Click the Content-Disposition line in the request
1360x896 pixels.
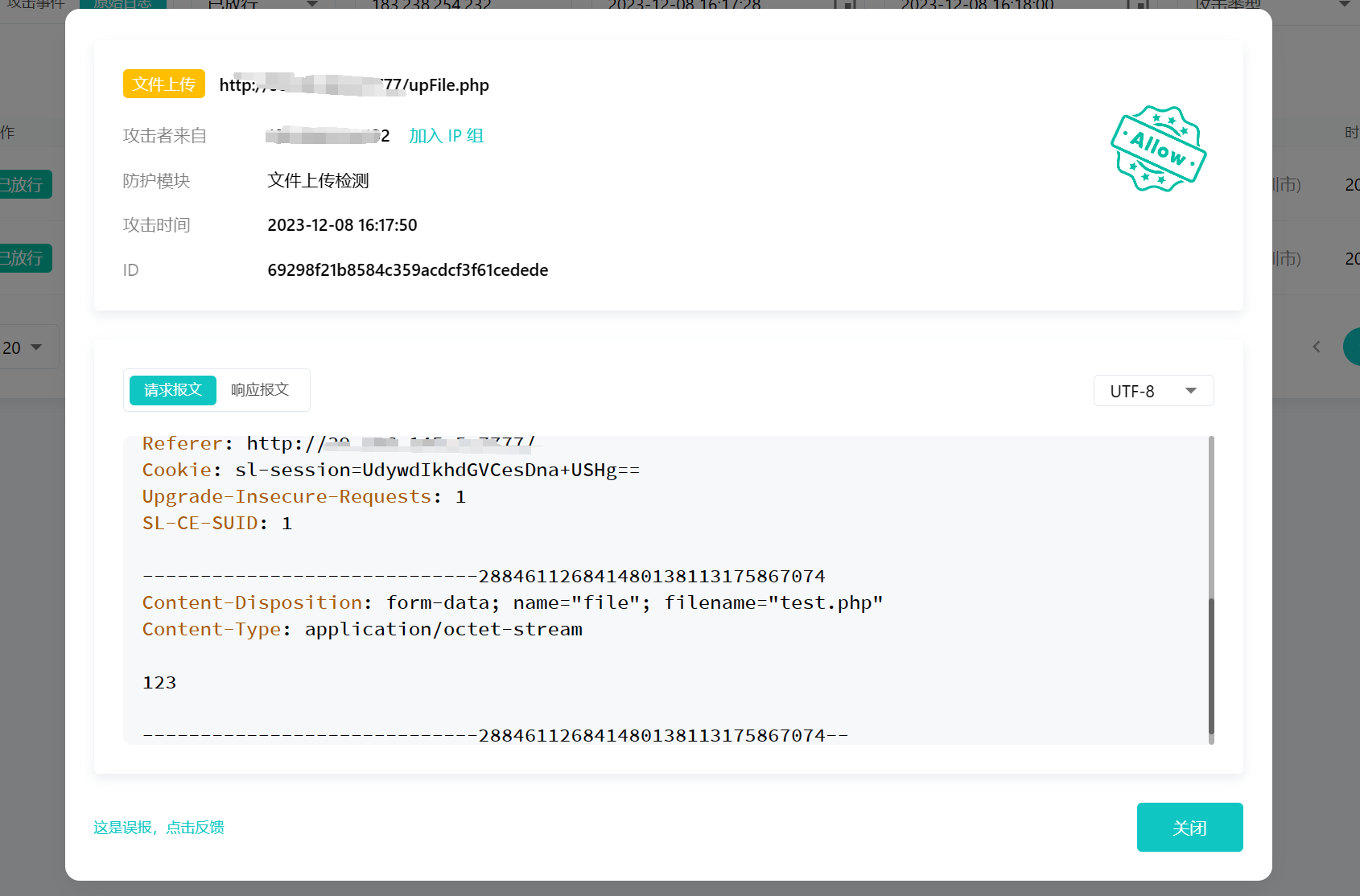[513, 602]
